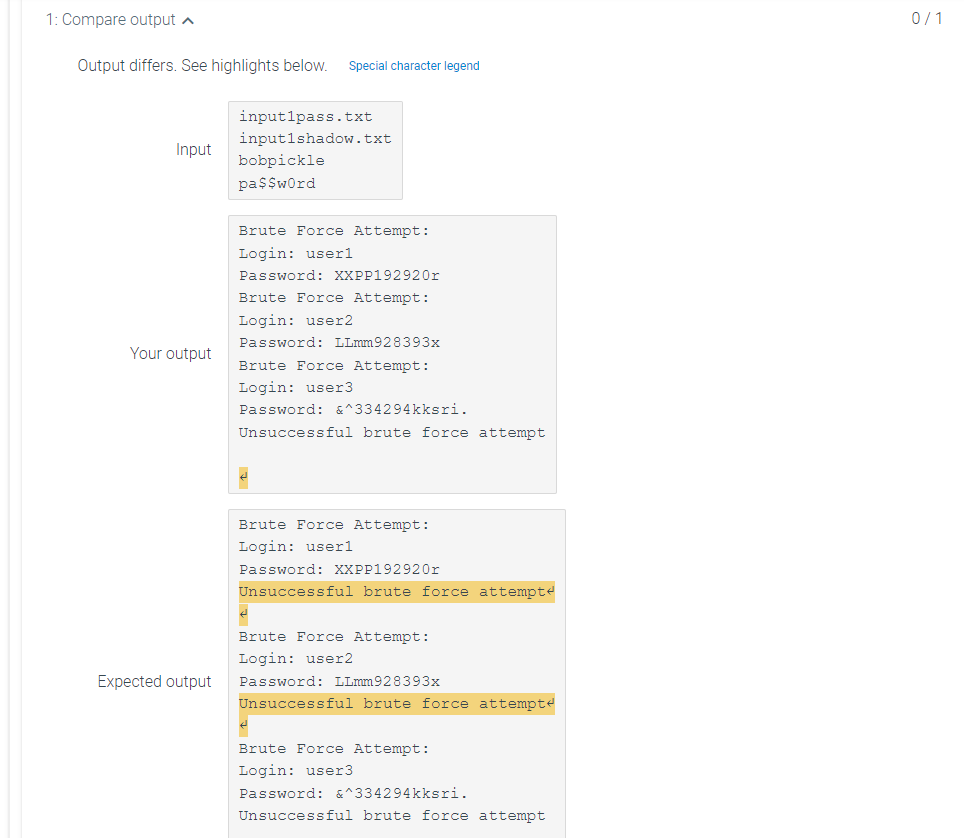Screen dimensions: 964x838
Task: Click first highlighted 'Unsuccessful brute force attempt' line
Action: click(x=397, y=591)
